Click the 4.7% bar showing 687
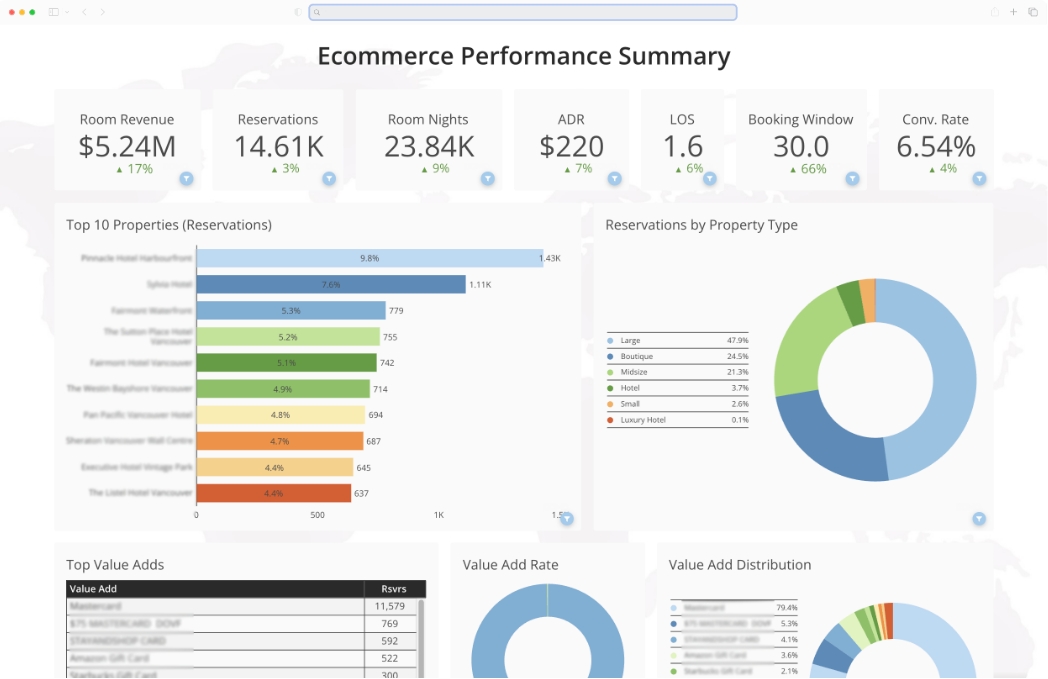 tap(279, 441)
